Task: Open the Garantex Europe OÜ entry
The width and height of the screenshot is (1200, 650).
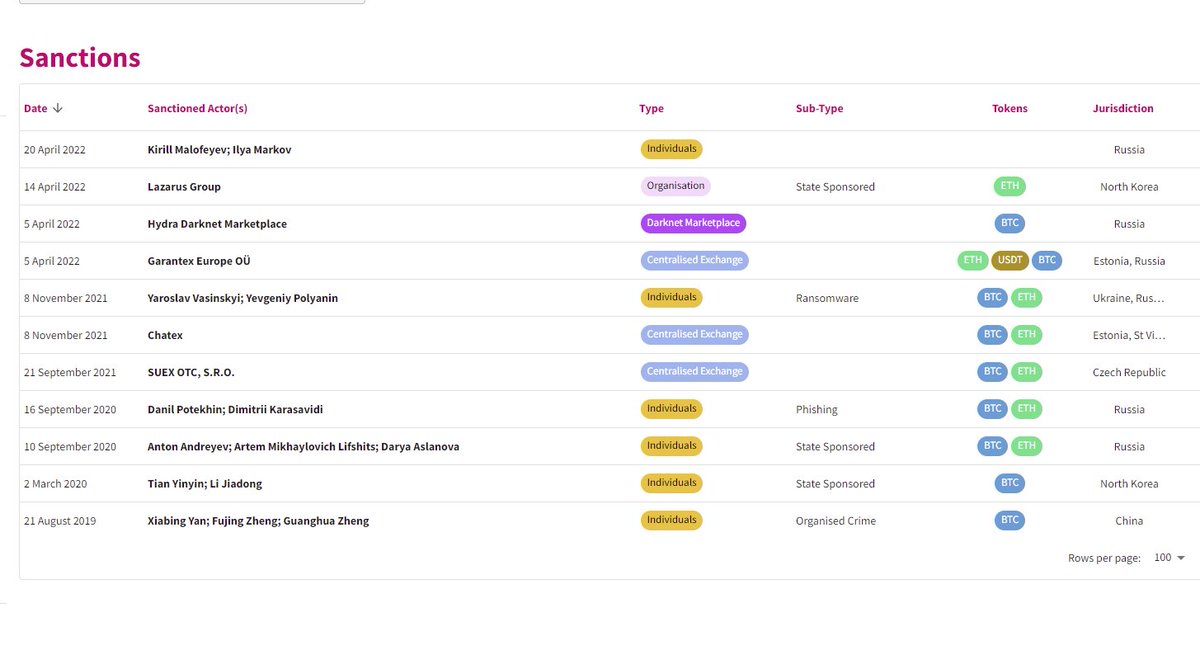Action: (199, 261)
